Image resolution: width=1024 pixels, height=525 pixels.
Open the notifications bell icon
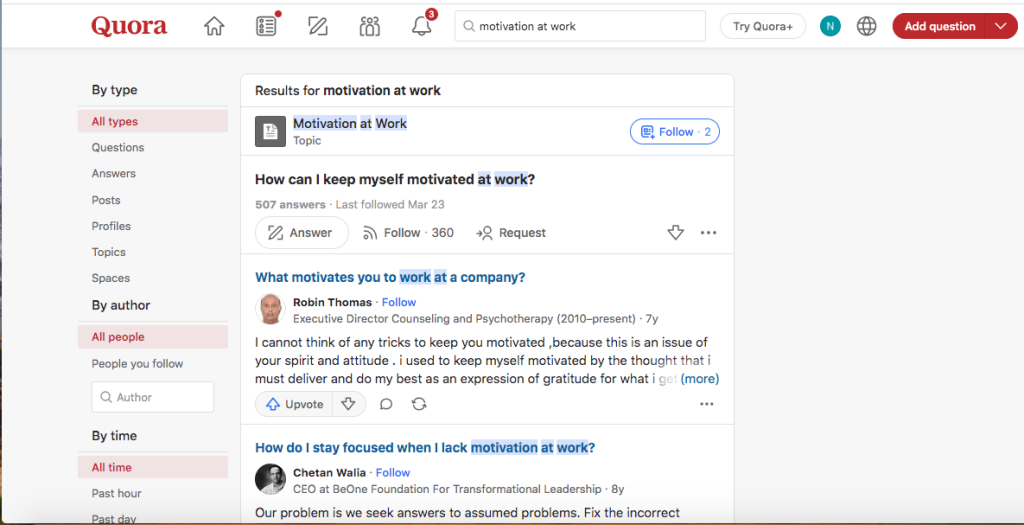pos(422,26)
